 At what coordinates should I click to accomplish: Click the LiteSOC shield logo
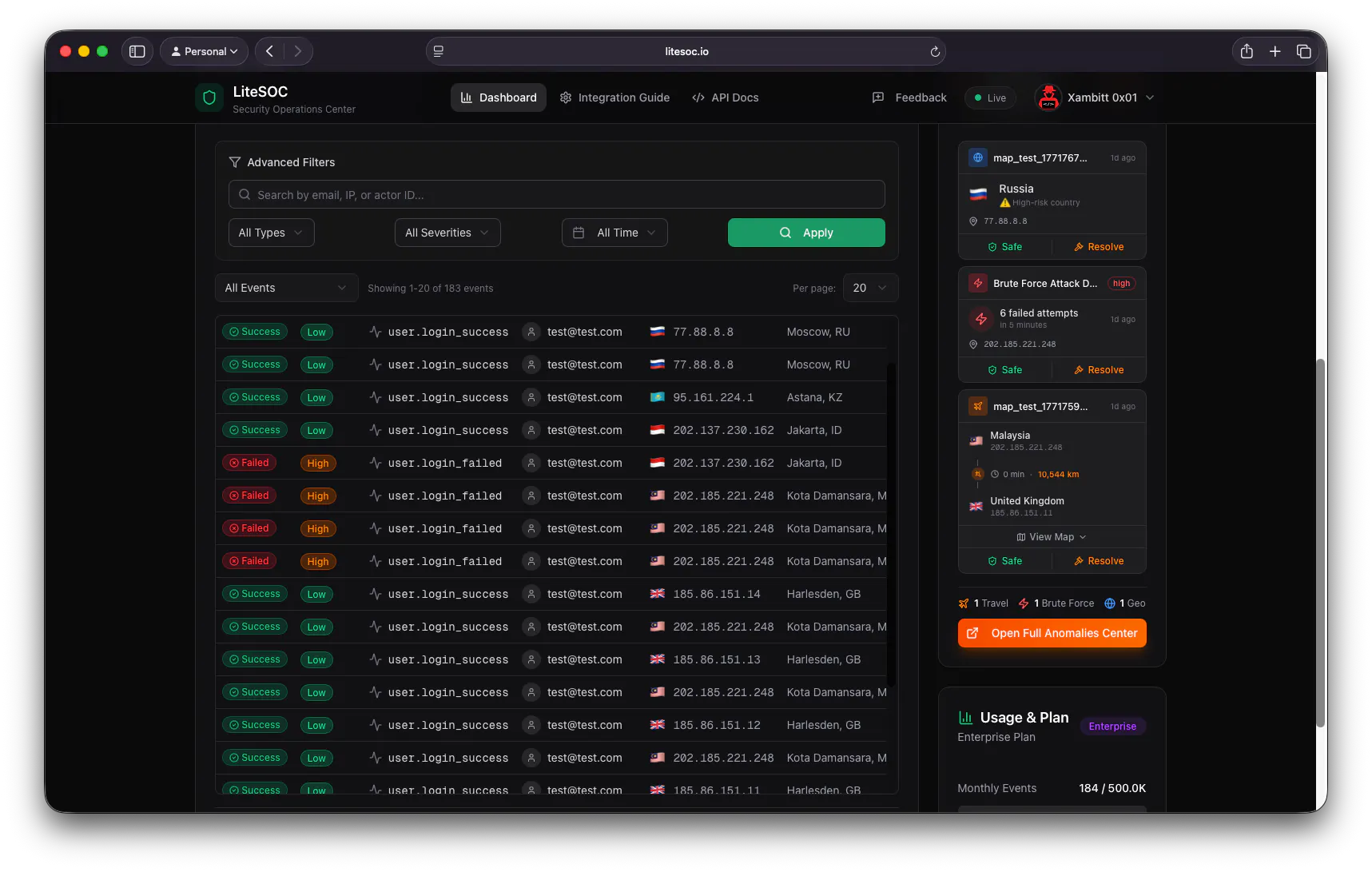(209, 98)
